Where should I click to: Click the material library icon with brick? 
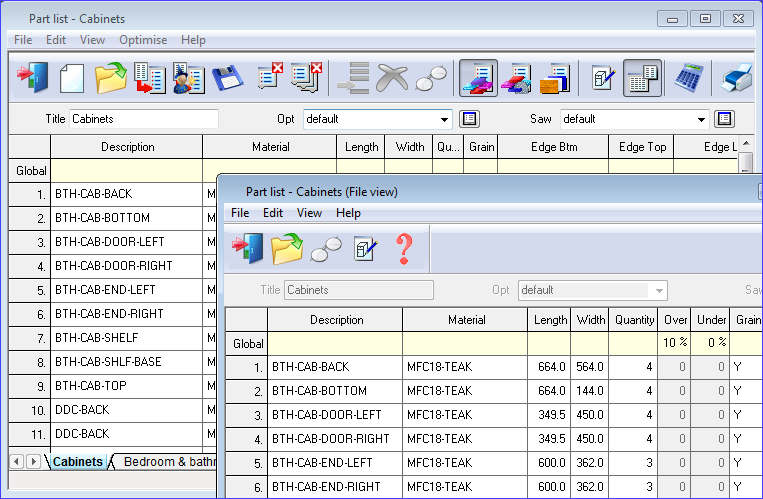pyautogui.click(x=555, y=78)
